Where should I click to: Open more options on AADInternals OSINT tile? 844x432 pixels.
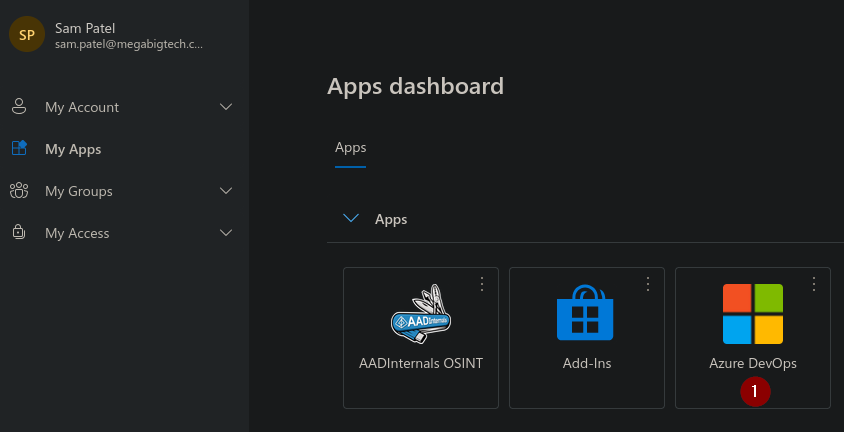[x=482, y=284]
